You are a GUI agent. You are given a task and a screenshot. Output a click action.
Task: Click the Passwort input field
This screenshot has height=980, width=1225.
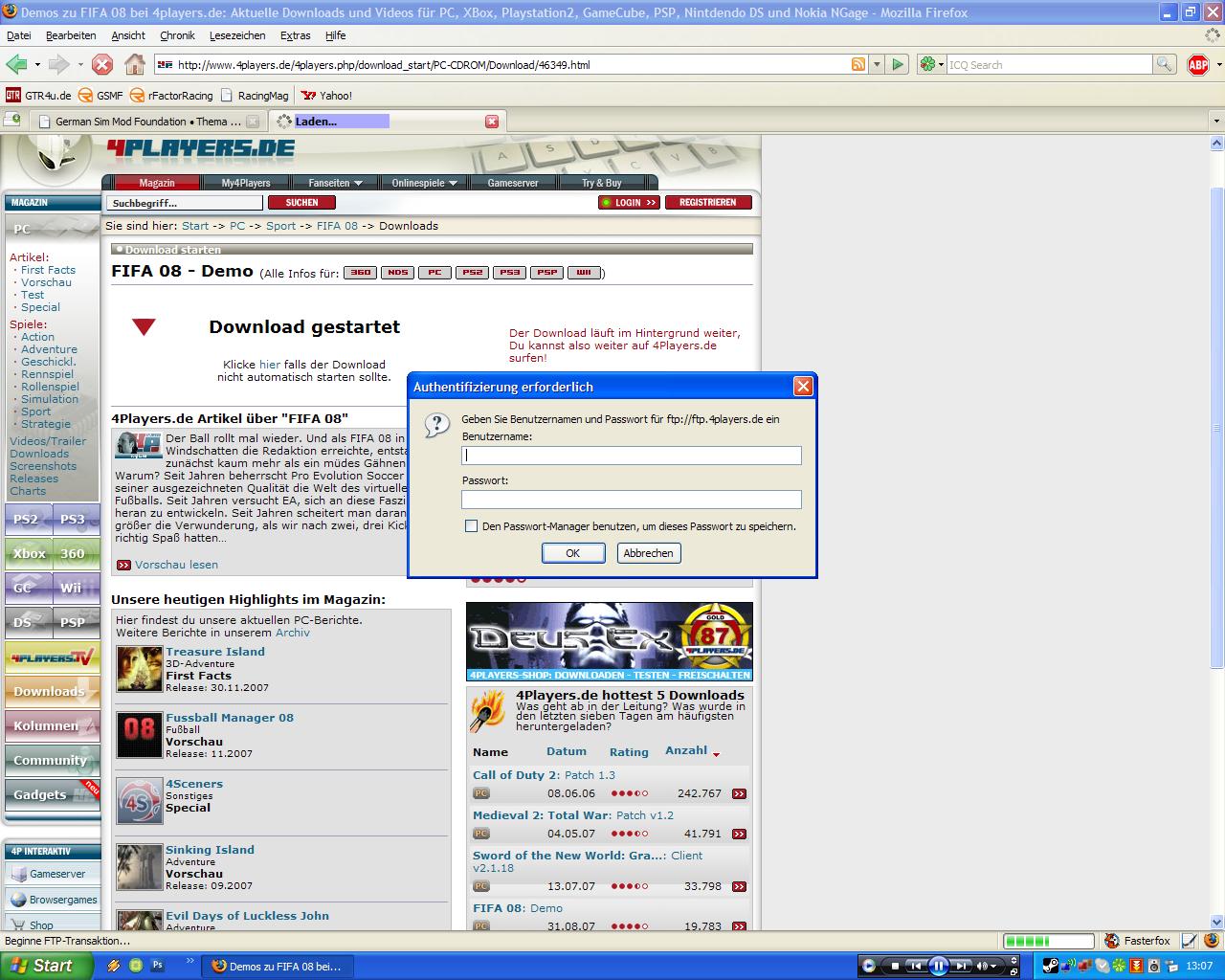click(631, 500)
